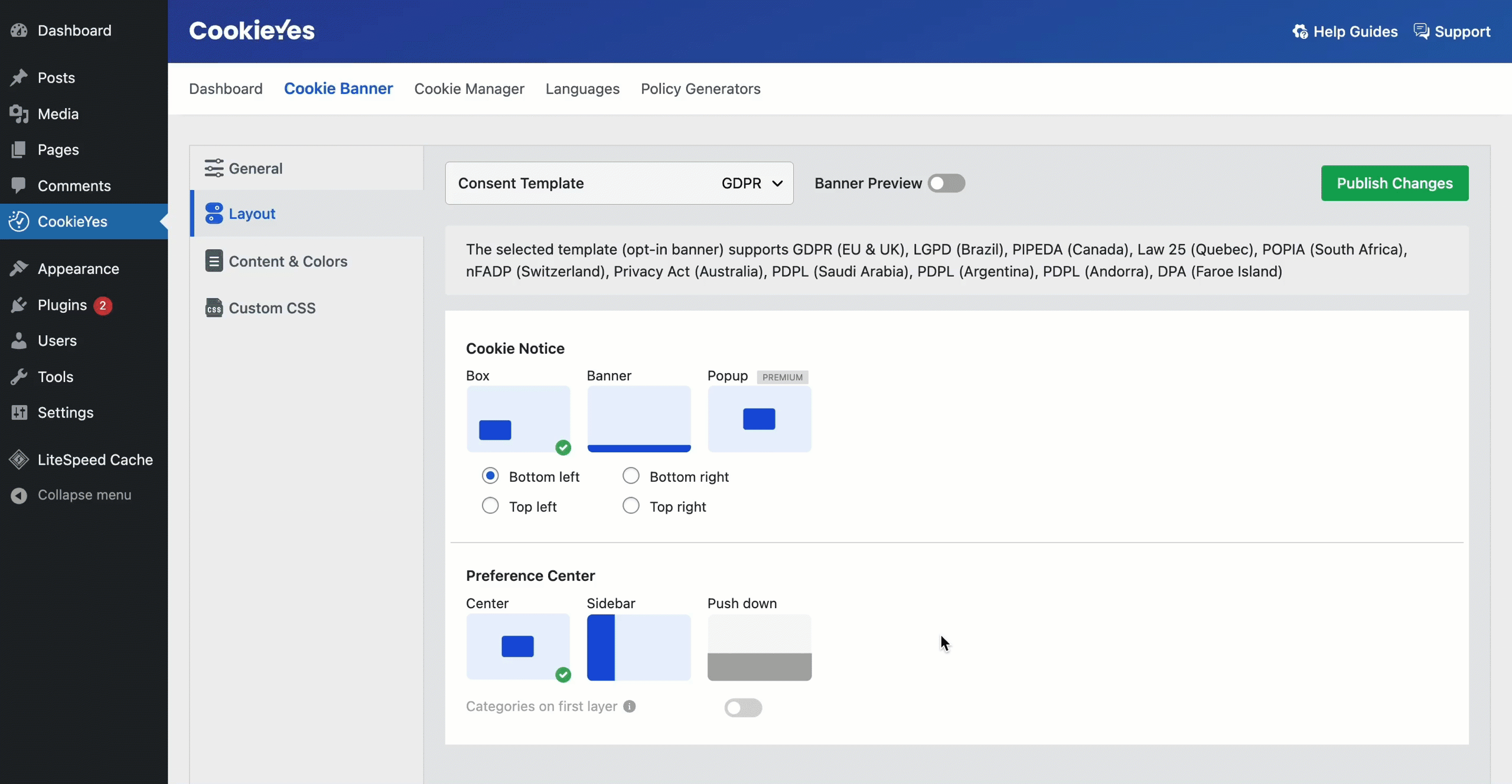Select the Banner cookie notice layout thumbnail
Screen dimensions: 1512x784
pos(638,419)
